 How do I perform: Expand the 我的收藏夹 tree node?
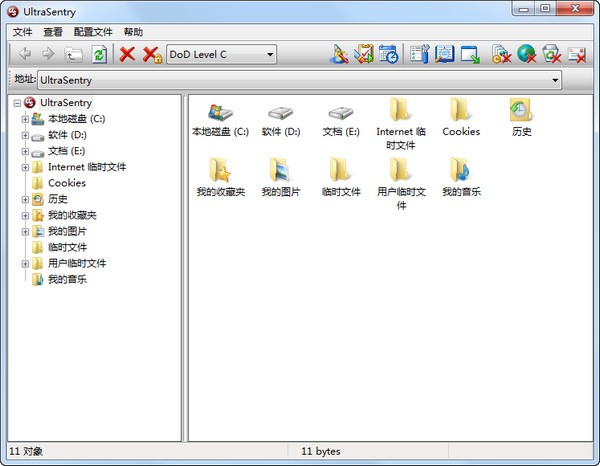(x=25, y=215)
